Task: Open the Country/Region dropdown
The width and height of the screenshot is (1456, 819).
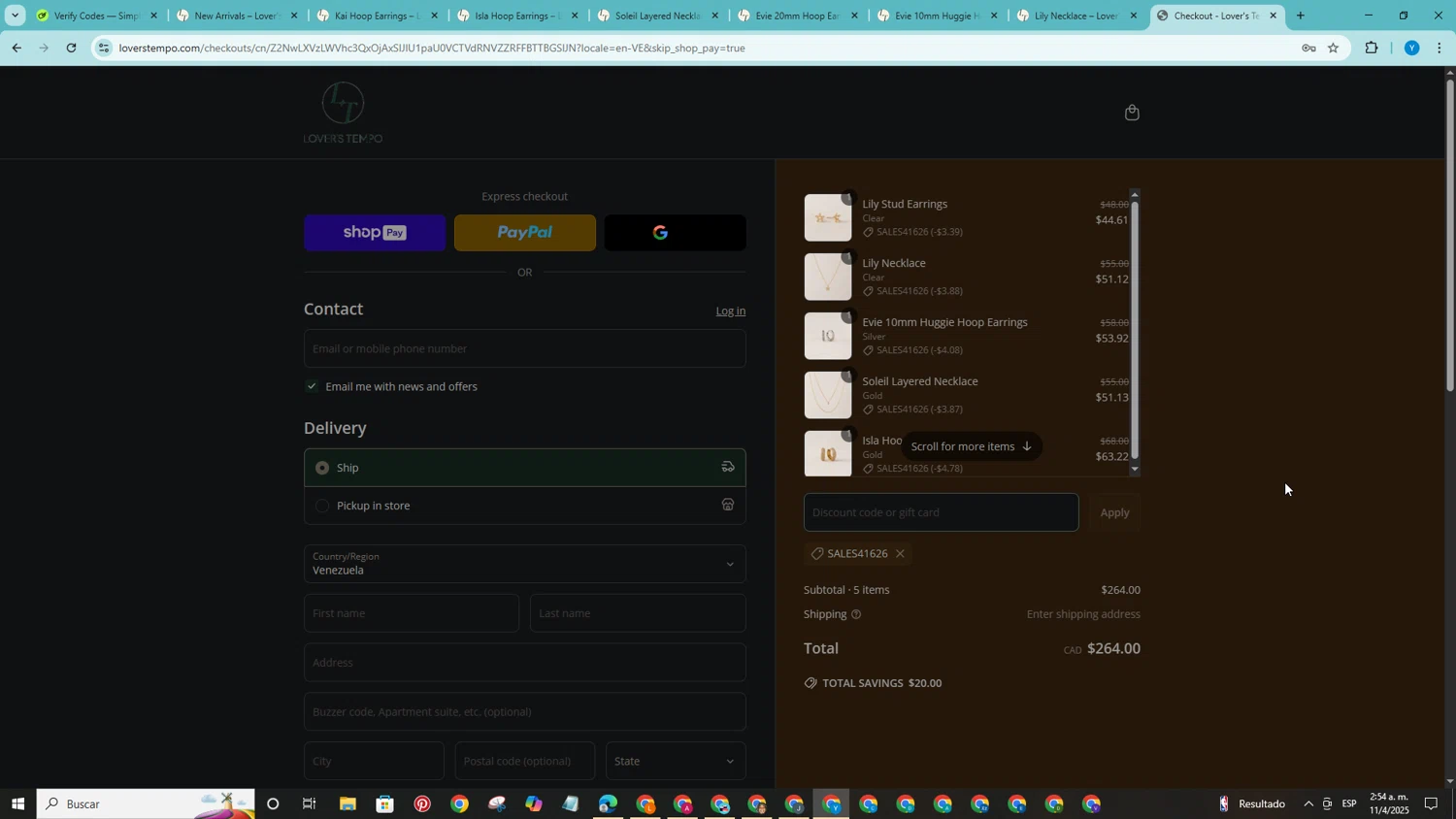Action: point(525,564)
